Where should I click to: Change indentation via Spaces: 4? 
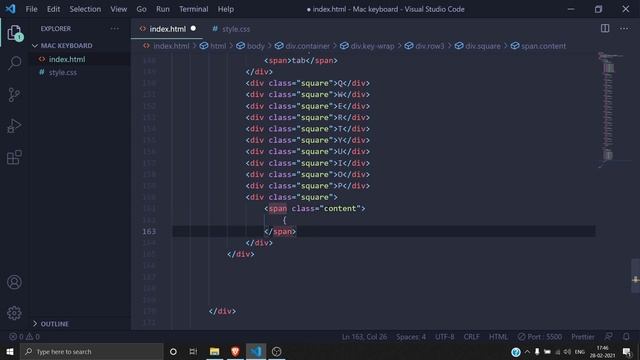pos(411,337)
